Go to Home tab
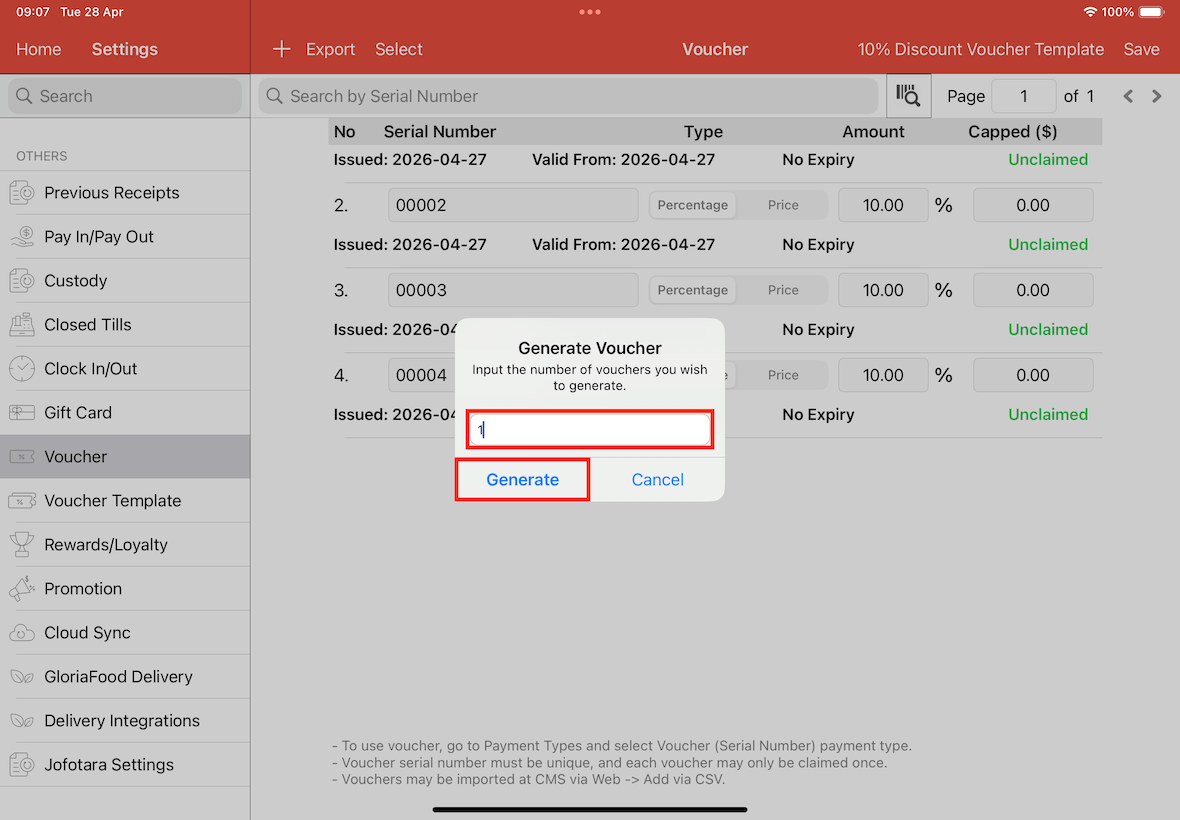1180x820 pixels. tap(38, 49)
